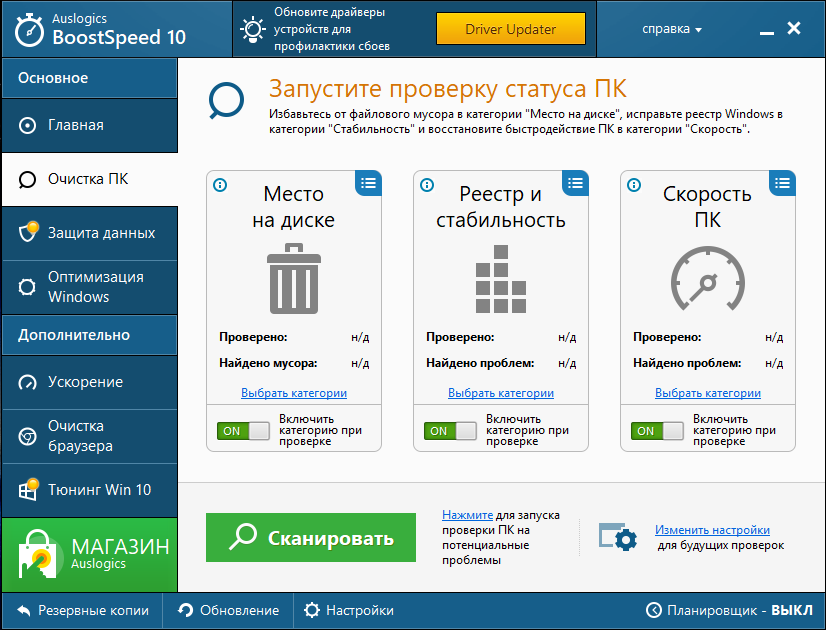Click the large magnifier header icon

click(x=226, y=101)
